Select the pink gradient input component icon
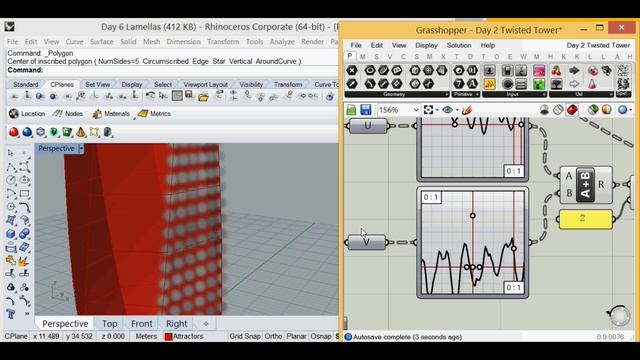Image resolution: width=640 pixels, height=360 pixels. tap(539, 70)
